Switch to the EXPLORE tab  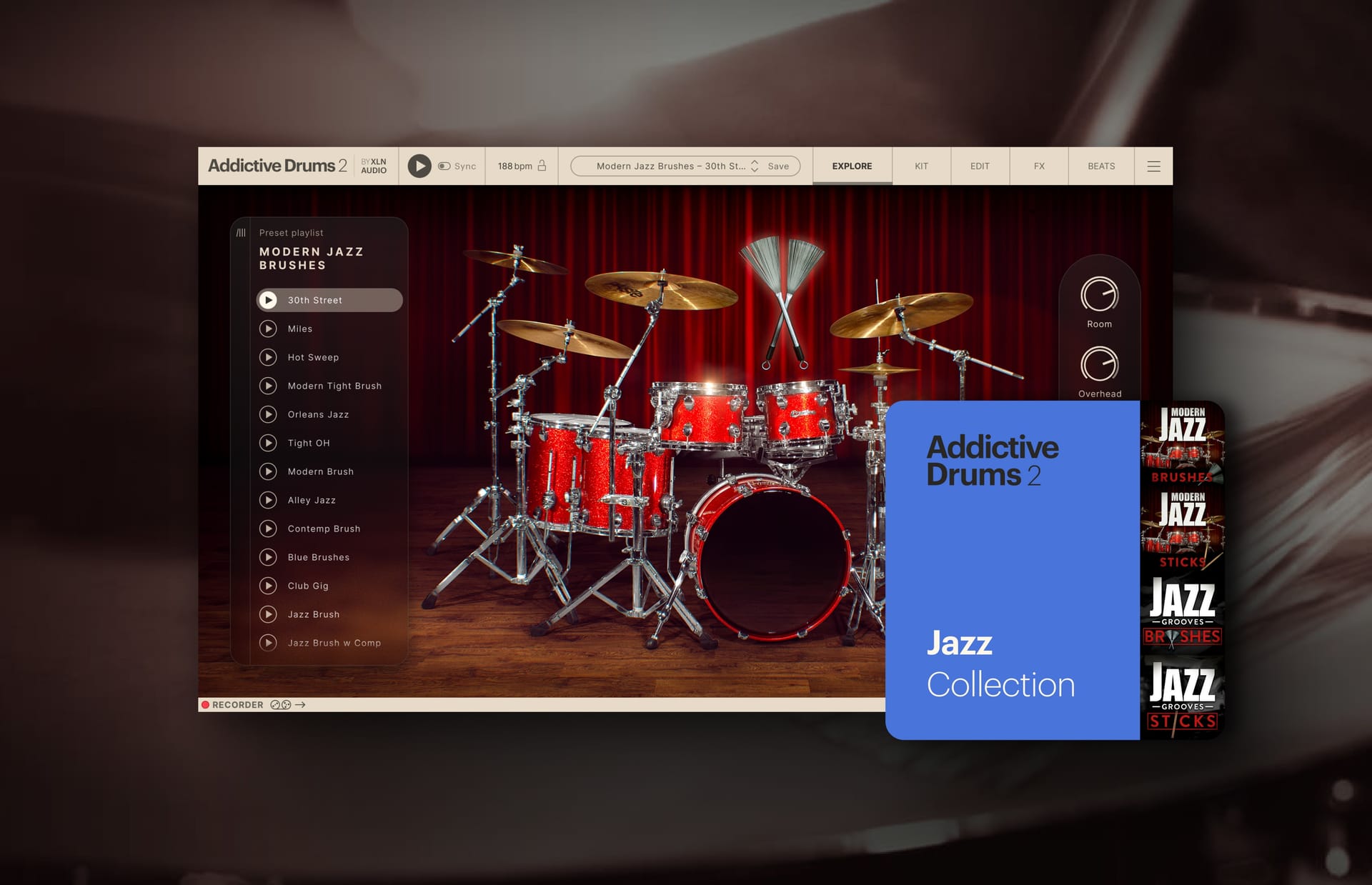pos(852,166)
